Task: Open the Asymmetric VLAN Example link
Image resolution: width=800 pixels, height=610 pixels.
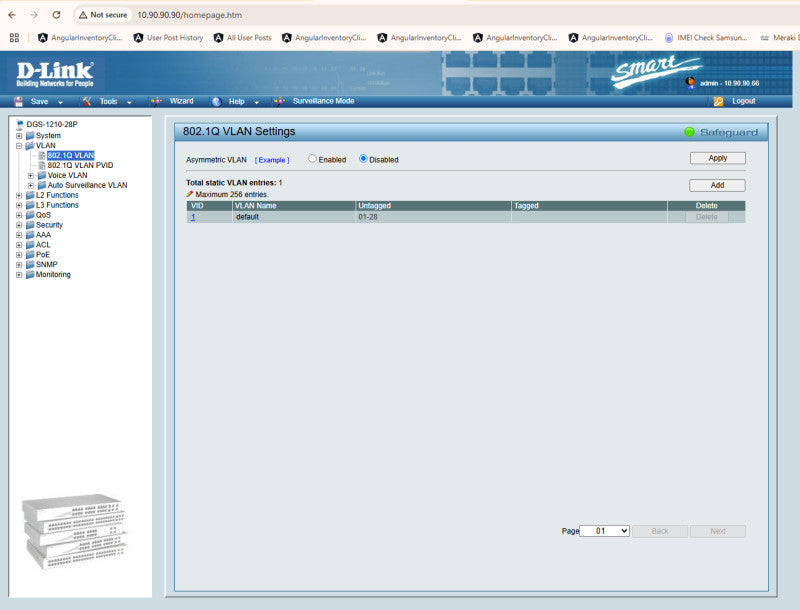Action: 272,160
